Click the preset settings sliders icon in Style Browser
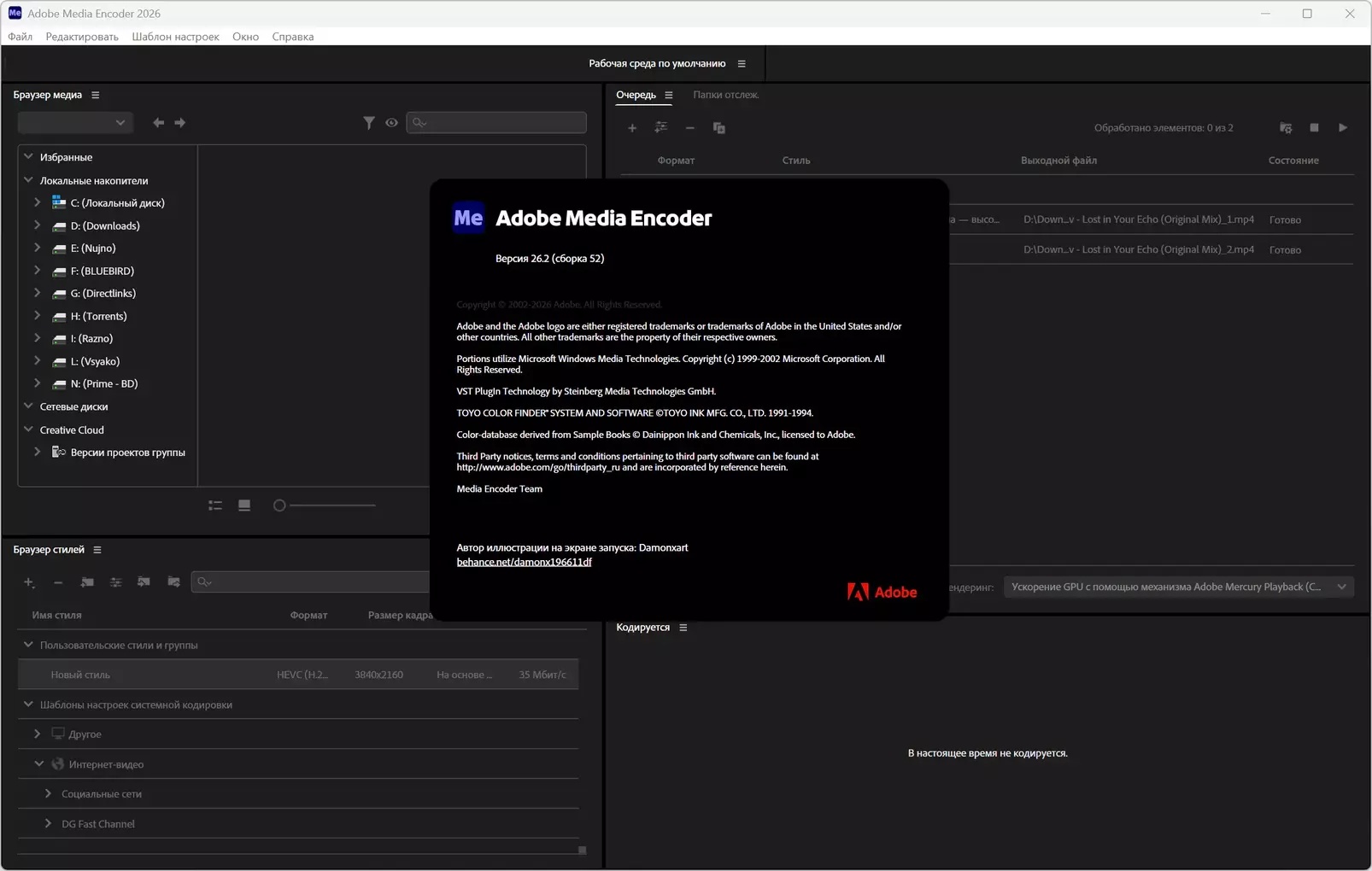The height and width of the screenshot is (871, 1372). [x=116, y=582]
